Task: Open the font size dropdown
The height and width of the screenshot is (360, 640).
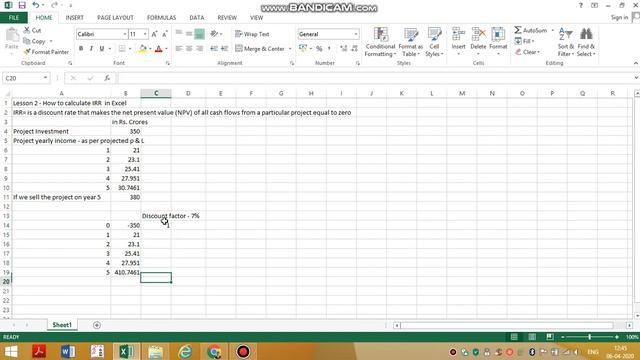Action: 145,34
